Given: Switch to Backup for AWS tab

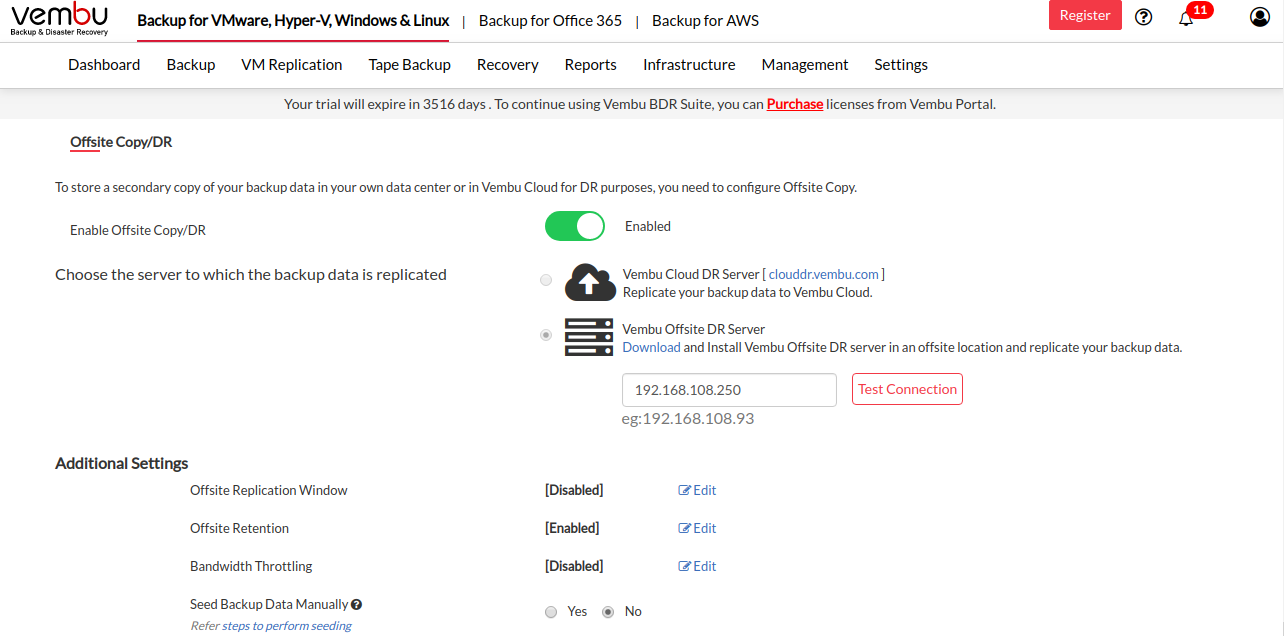Looking at the screenshot, I should tap(705, 21).
